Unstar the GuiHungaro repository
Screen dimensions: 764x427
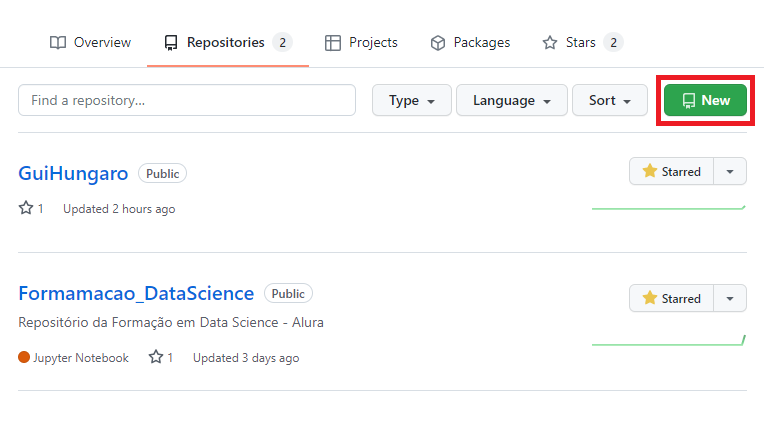coord(671,171)
